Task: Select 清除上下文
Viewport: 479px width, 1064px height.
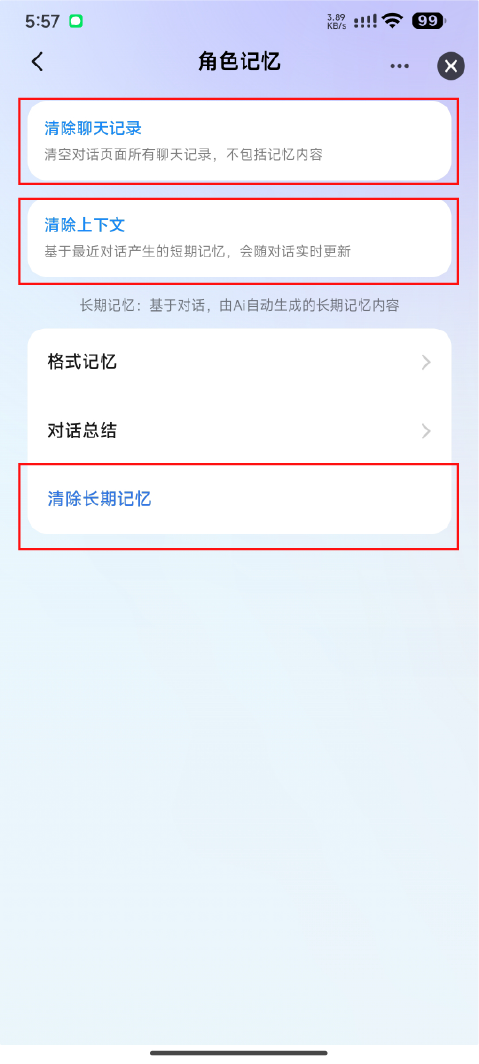Action: point(239,238)
